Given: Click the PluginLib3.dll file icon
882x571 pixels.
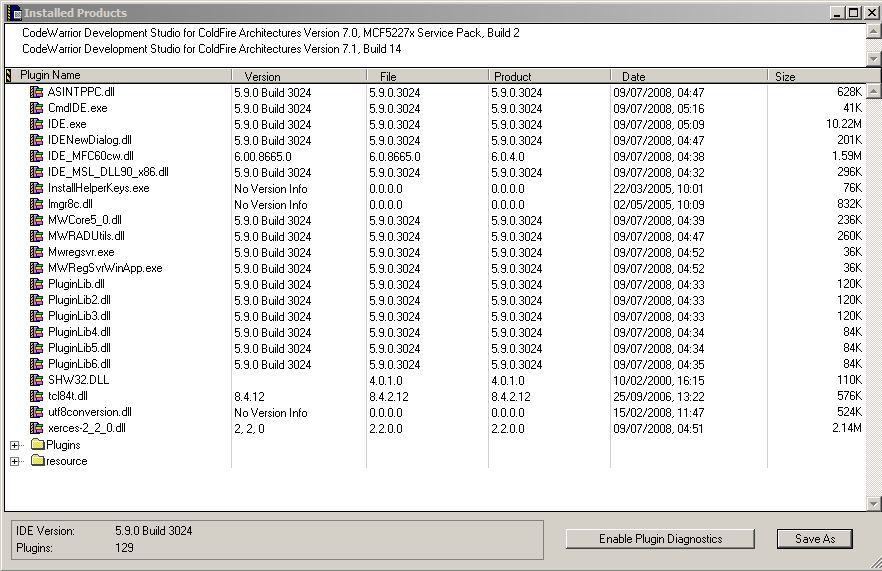Looking at the screenshot, I should point(37,316).
